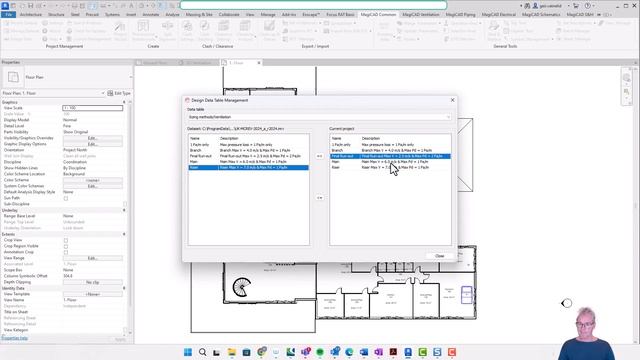Select the Branch row in the dataset list

tap(248, 150)
